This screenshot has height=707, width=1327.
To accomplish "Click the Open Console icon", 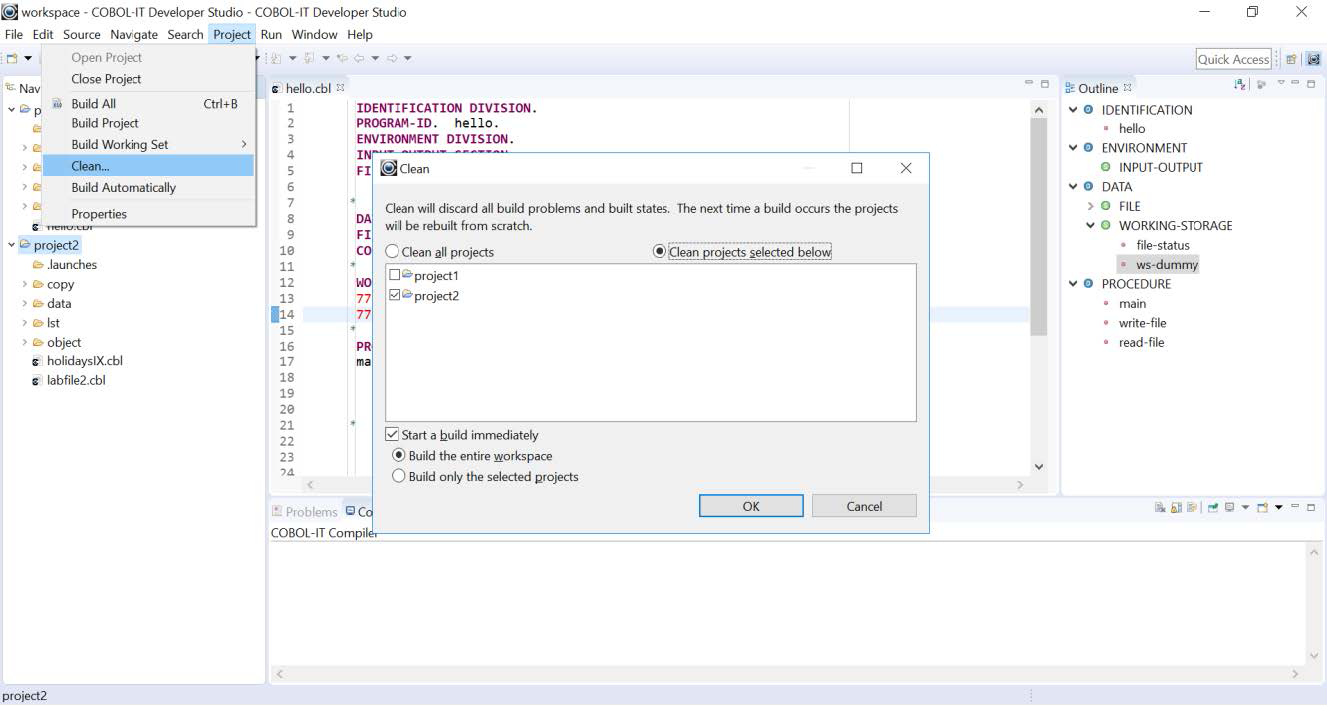I will coord(1263,508).
